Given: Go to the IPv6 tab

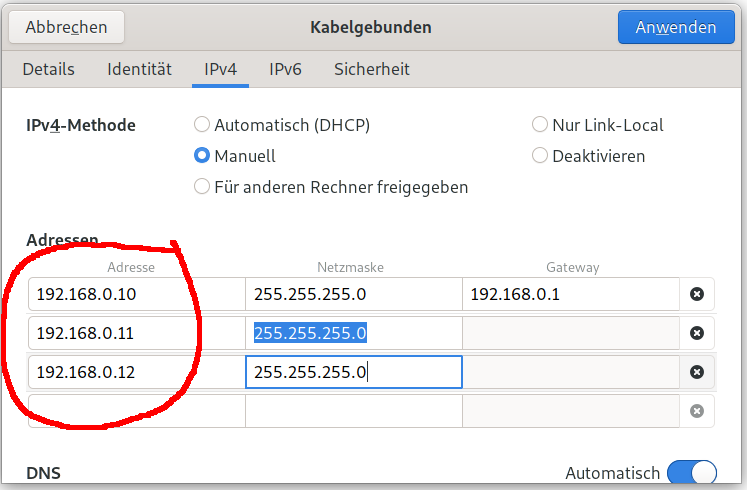Looking at the screenshot, I should tap(285, 70).
